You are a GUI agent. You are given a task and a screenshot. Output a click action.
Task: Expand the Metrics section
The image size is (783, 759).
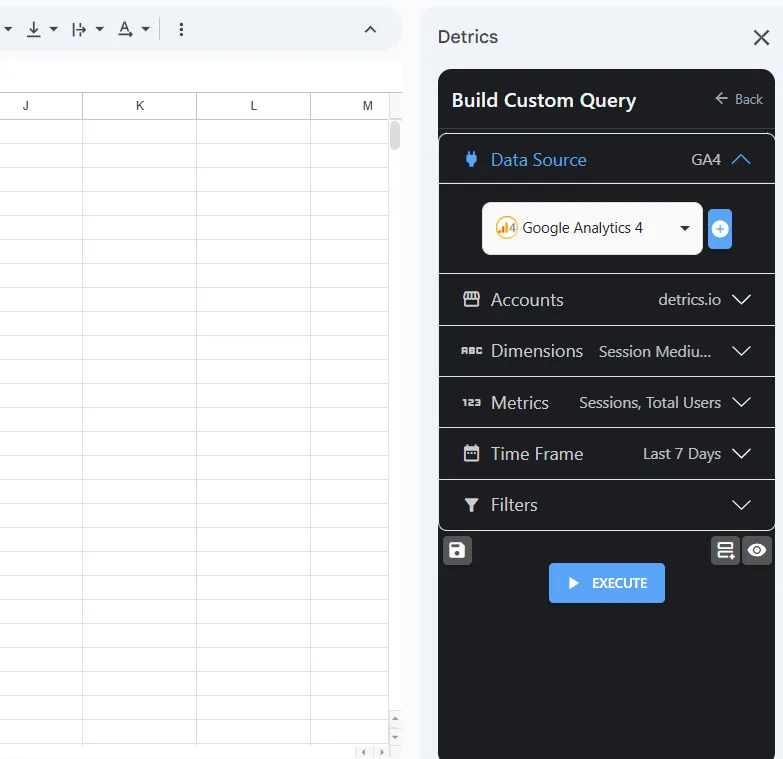pyautogui.click(x=741, y=403)
